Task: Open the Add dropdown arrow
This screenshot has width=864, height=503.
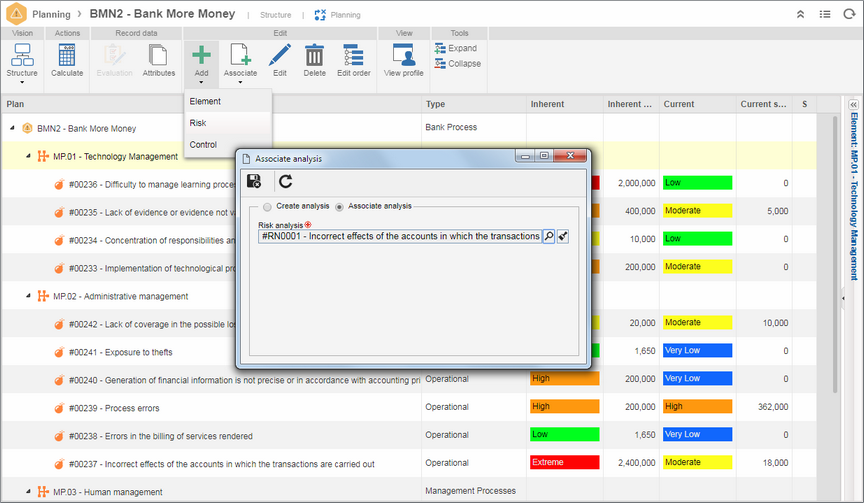Action: (x=201, y=82)
